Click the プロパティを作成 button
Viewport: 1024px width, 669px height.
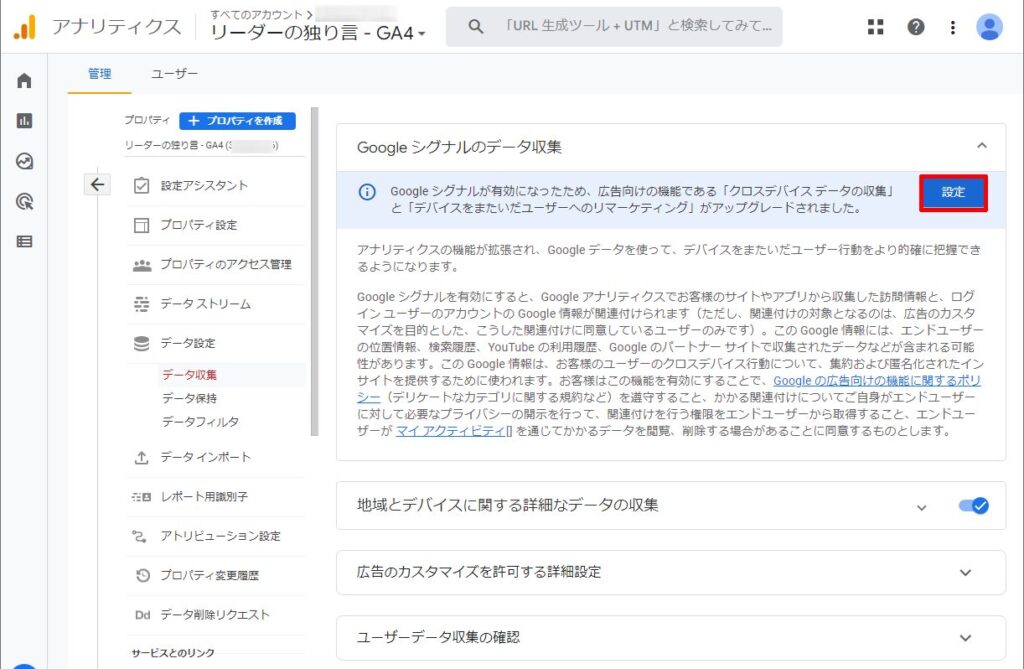point(237,121)
